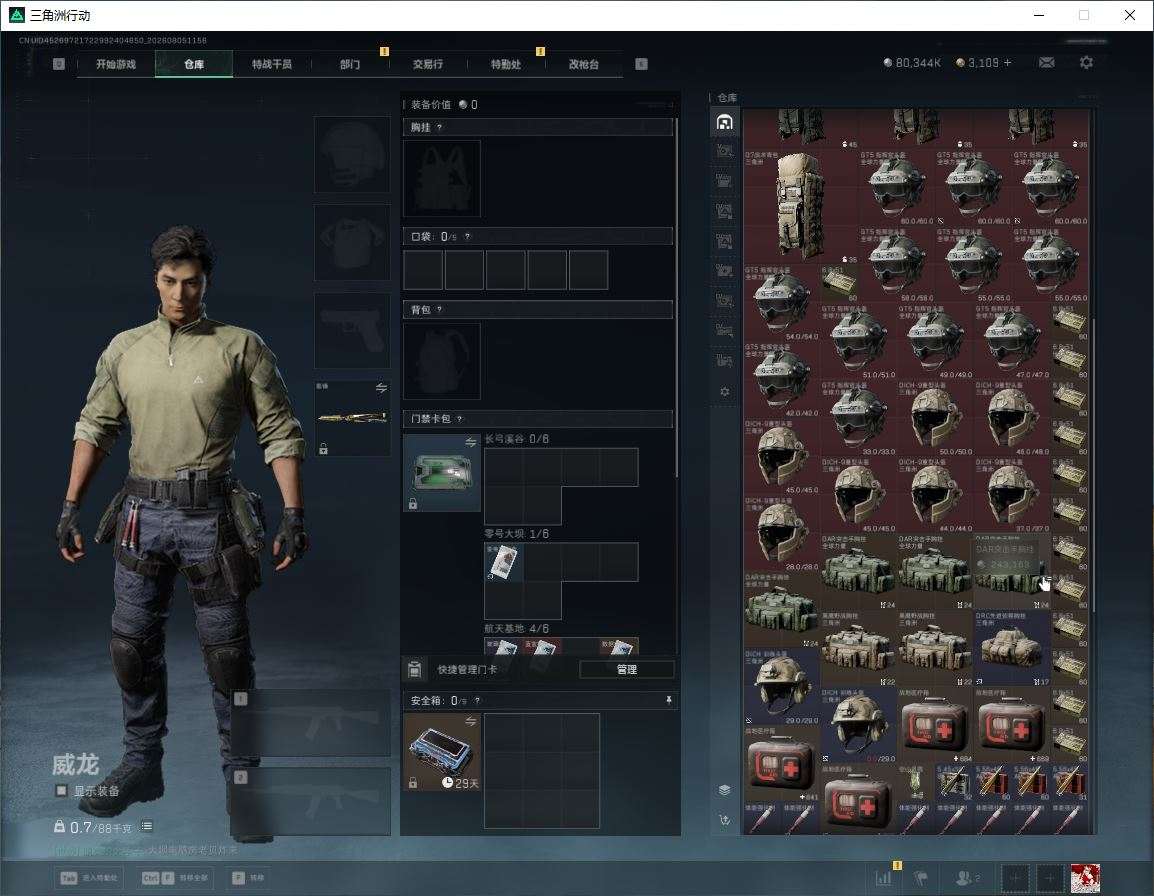Select the fifth warehouse container sidebar icon

[725, 241]
